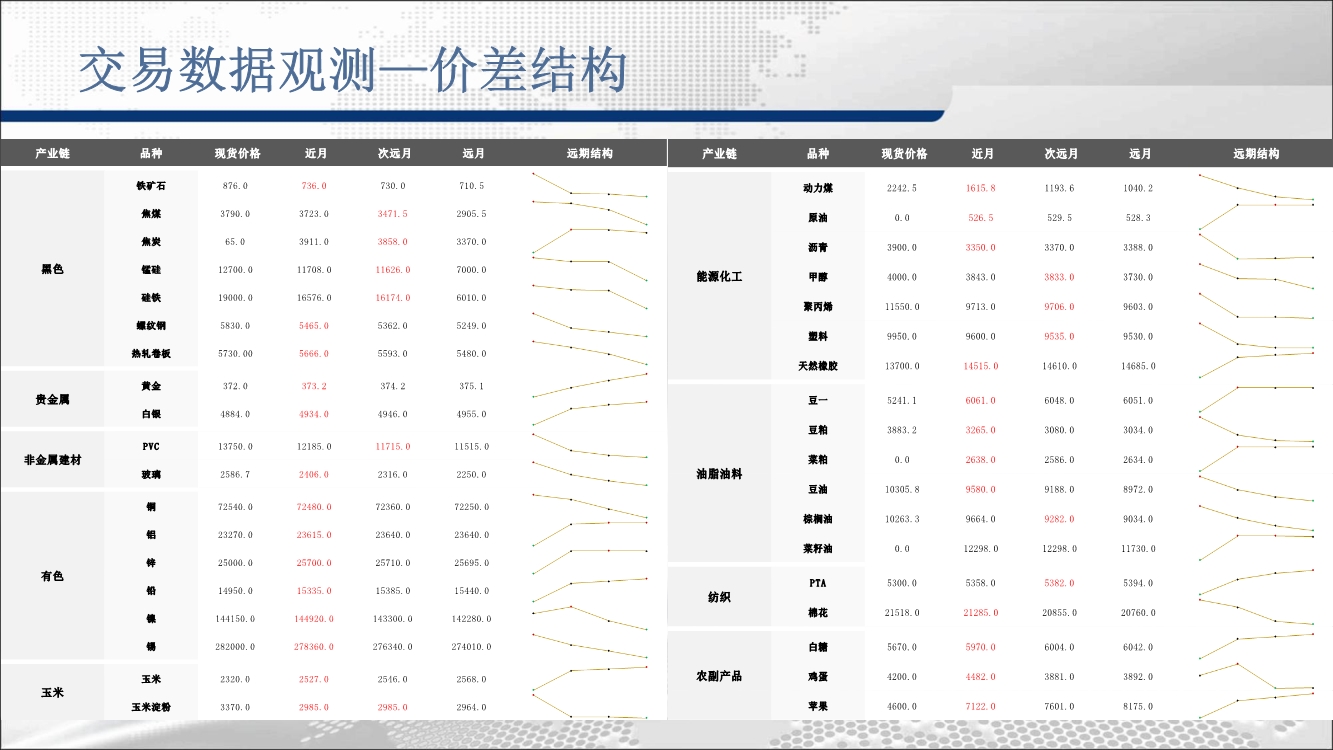Image resolution: width=1333 pixels, height=750 pixels.
Task: Open the 鸡蛋 forward structure sparkline
Action: coord(1257,677)
